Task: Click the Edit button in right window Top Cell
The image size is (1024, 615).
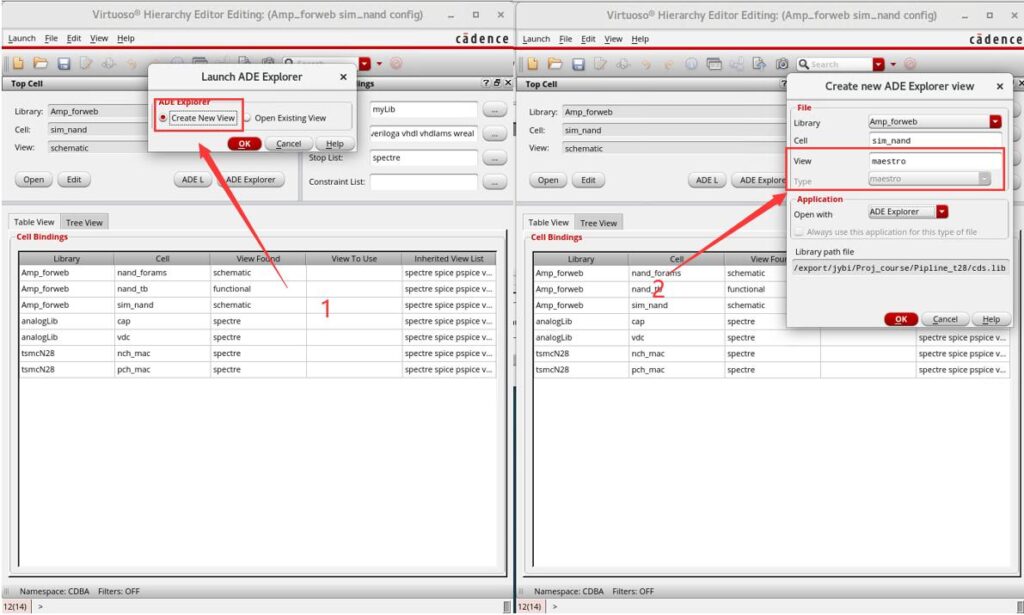Action: [x=588, y=180]
